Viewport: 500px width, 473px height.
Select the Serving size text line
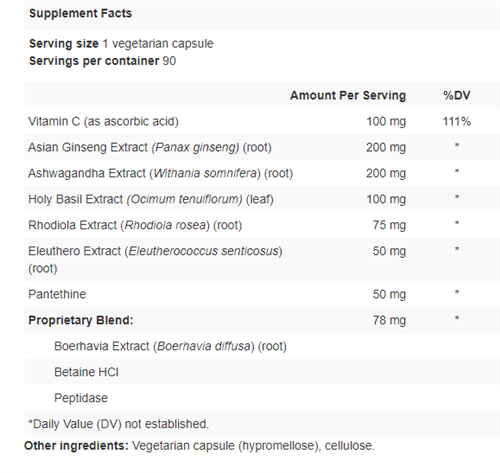coord(121,44)
